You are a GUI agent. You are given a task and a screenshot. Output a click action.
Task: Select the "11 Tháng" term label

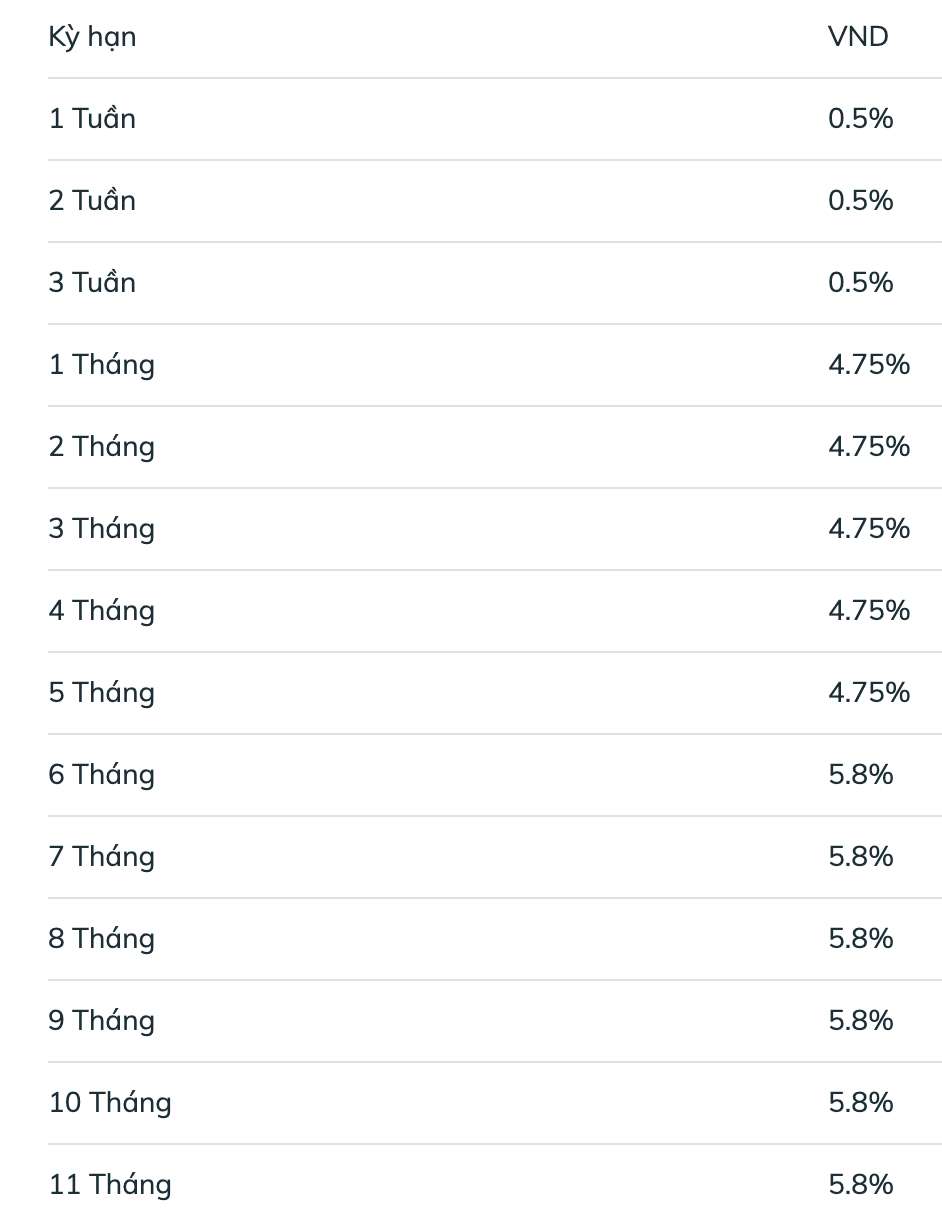click(x=110, y=1185)
